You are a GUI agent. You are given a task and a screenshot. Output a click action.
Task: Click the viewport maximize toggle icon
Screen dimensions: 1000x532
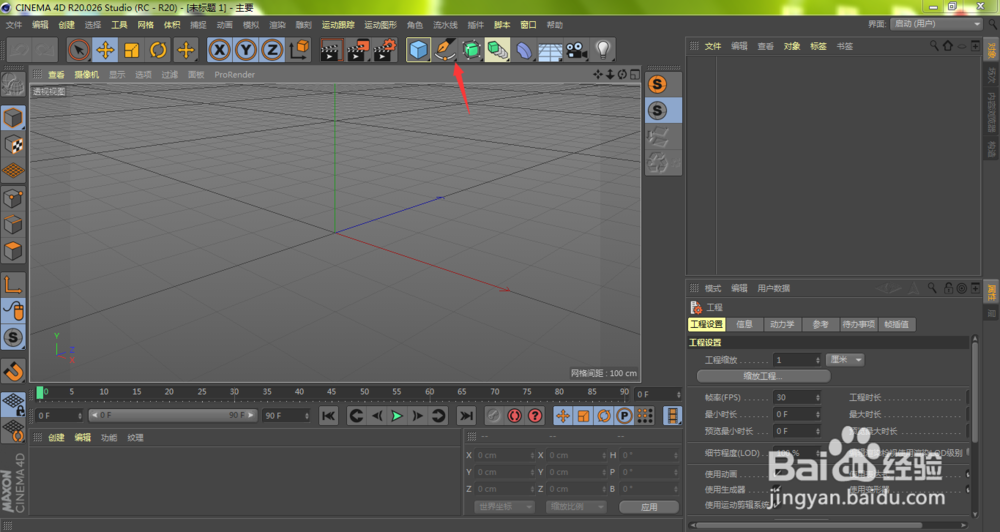click(635, 75)
